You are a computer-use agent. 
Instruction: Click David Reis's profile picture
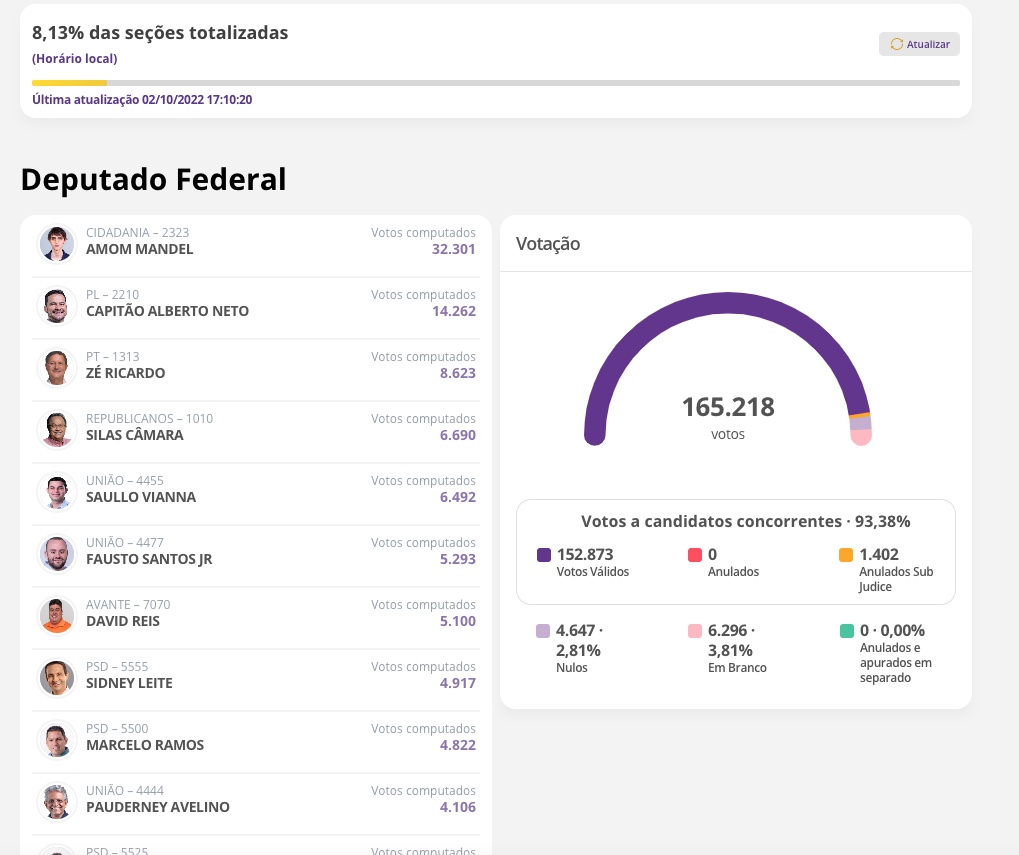(x=57, y=615)
